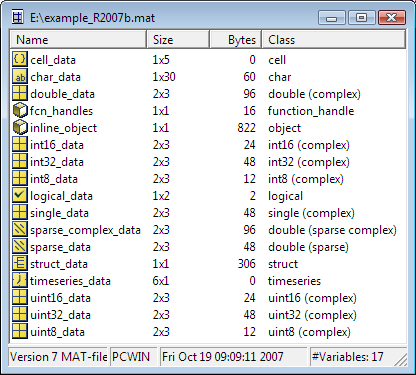Click the 1x5 size of cell_data
The height and width of the screenshot is (375, 416).
coord(161,60)
